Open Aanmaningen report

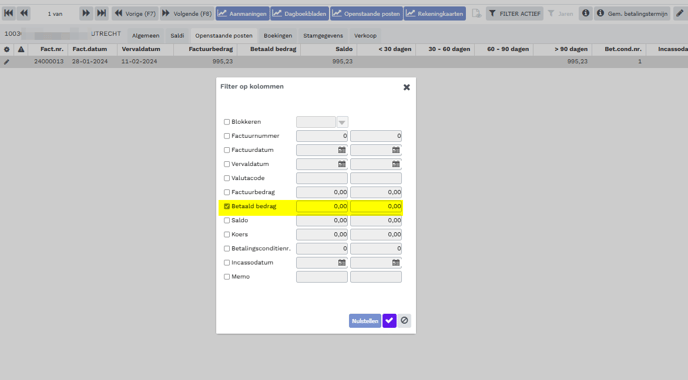[x=242, y=14]
